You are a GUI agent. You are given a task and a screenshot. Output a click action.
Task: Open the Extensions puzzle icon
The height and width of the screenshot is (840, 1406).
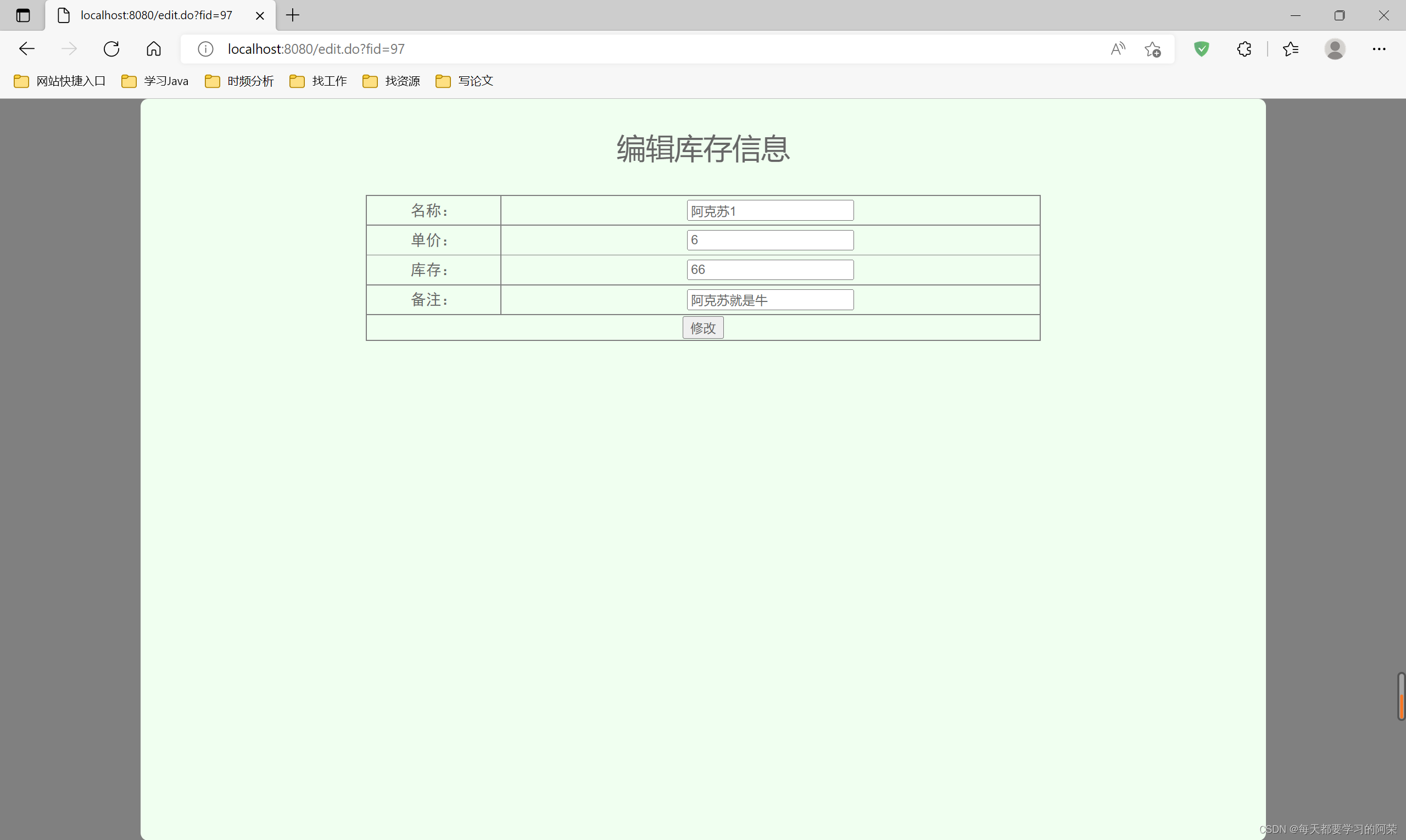coord(1244,49)
